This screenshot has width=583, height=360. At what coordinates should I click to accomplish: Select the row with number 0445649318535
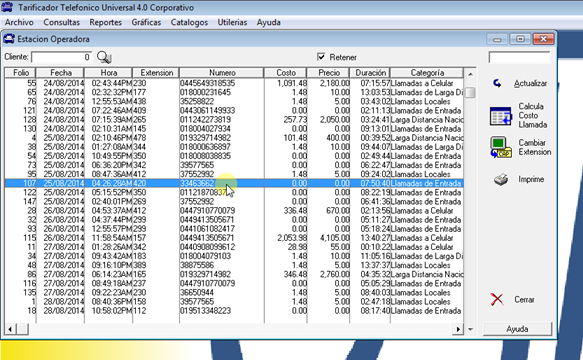234,83
